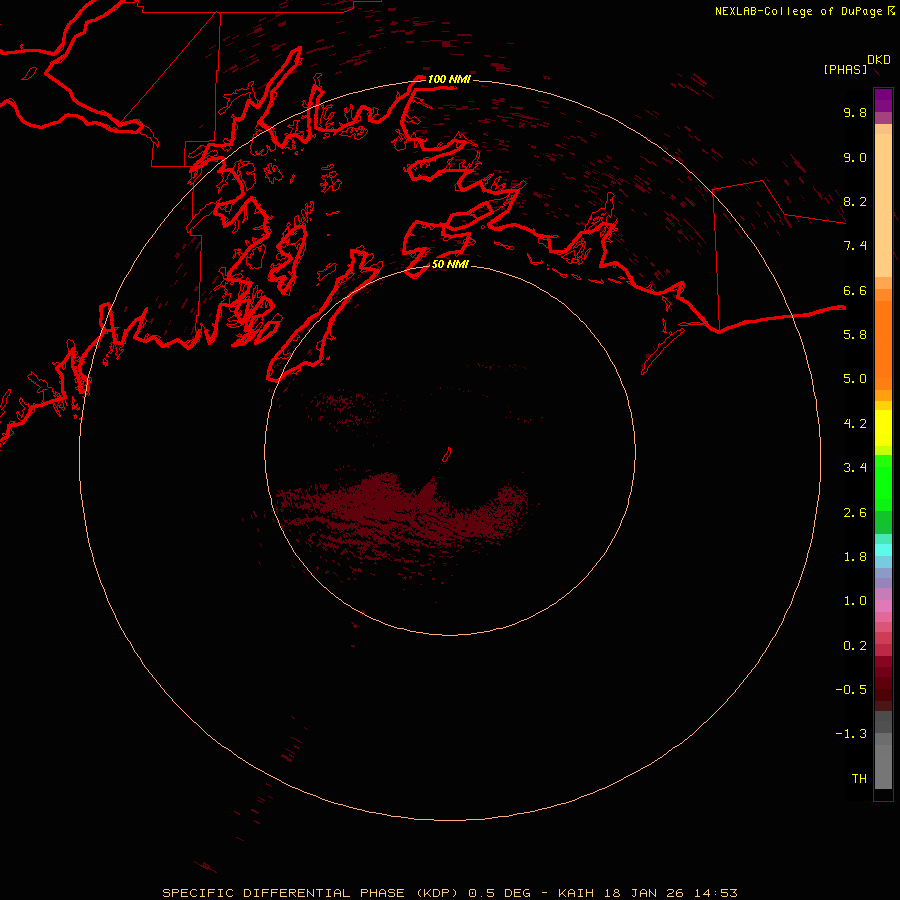Image resolution: width=900 pixels, height=900 pixels.
Task: Click the [PHAS] legend unit label
Action: pyautogui.click(x=845, y=69)
